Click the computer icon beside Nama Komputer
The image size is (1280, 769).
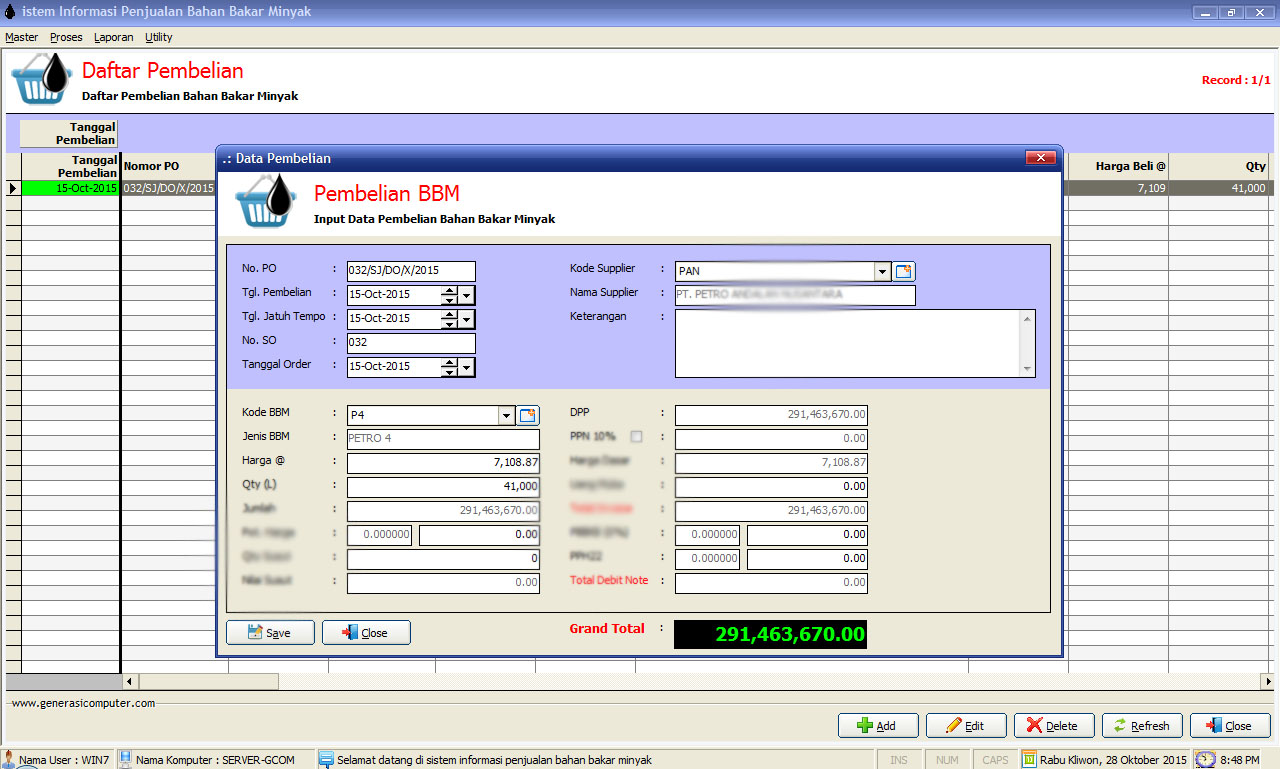click(x=126, y=760)
